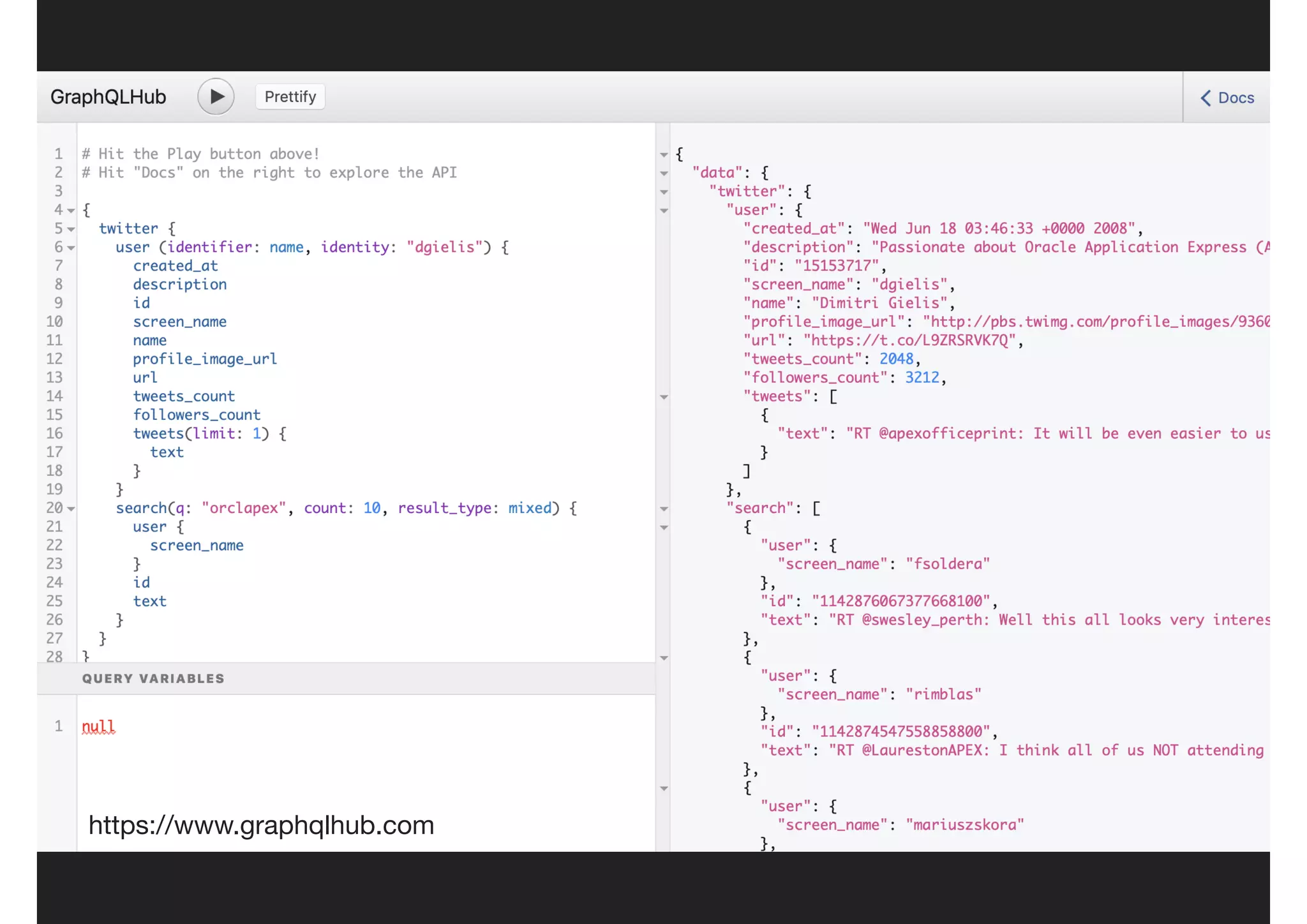Collapse the mariuszskora search result object
Image resolution: width=1307 pixels, height=924 pixels.
point(664,788)
